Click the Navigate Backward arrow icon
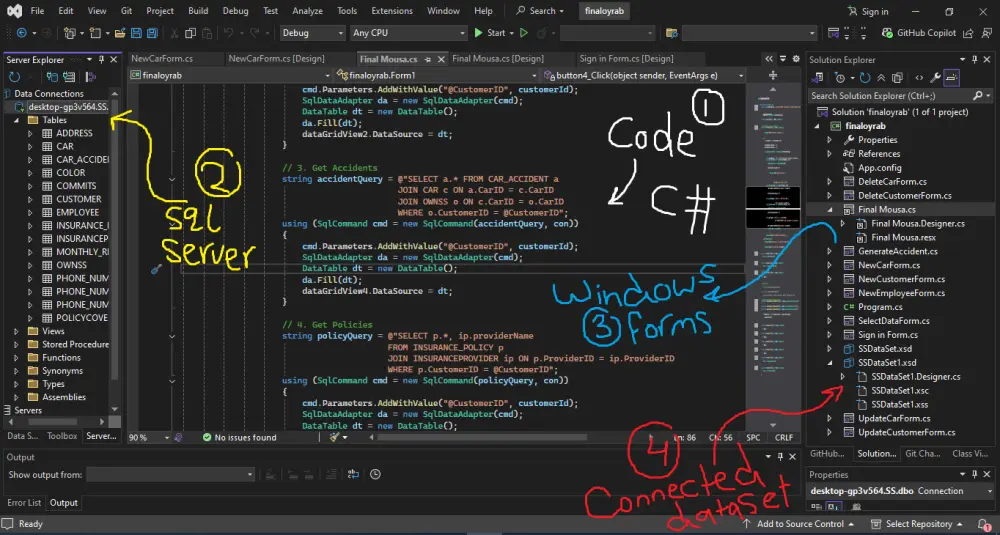Image resolution: width=1000 pixels, height=535 pixels. click(22, 33)
